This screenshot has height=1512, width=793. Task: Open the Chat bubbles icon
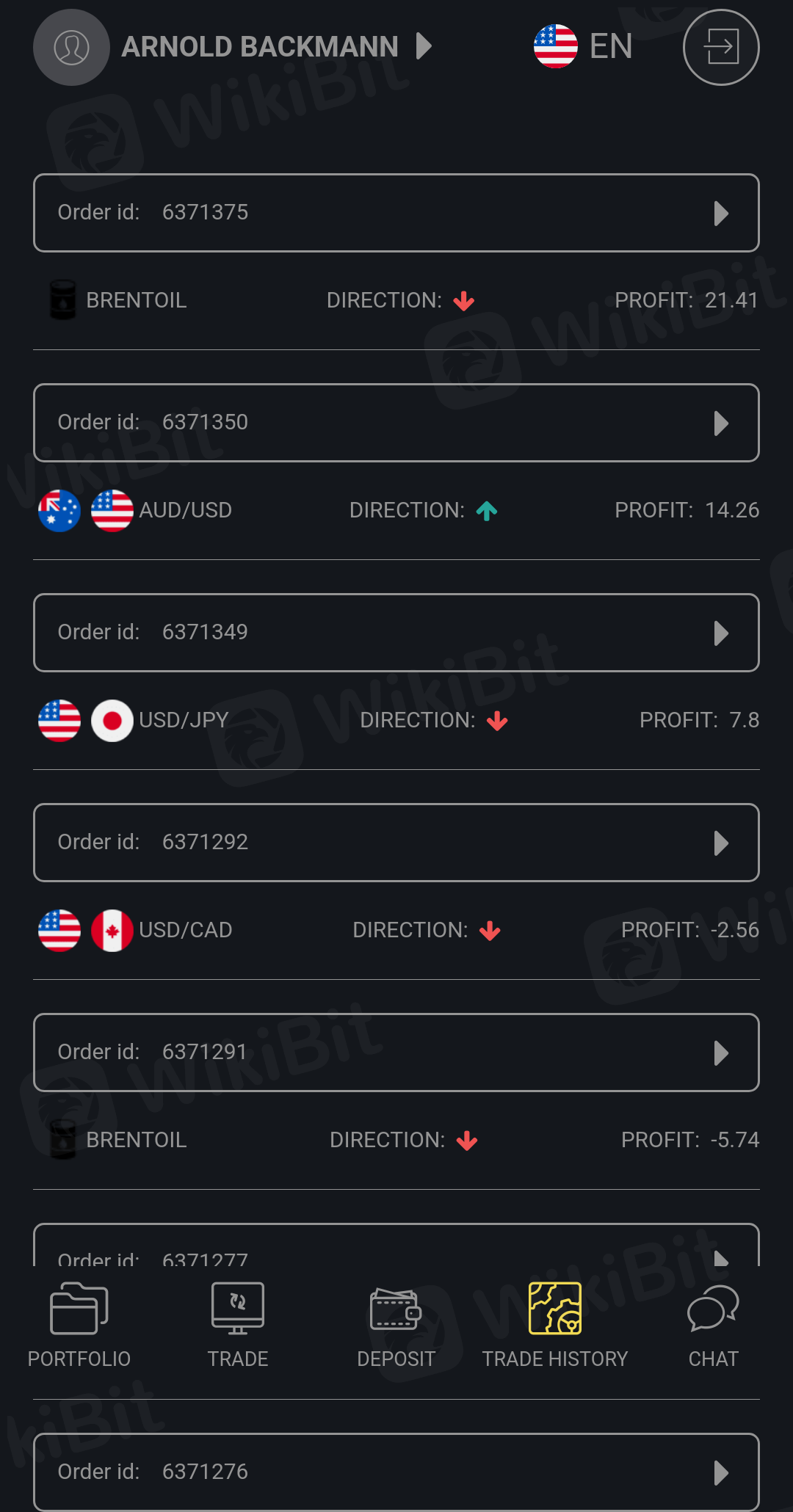tap(713, 1308)
